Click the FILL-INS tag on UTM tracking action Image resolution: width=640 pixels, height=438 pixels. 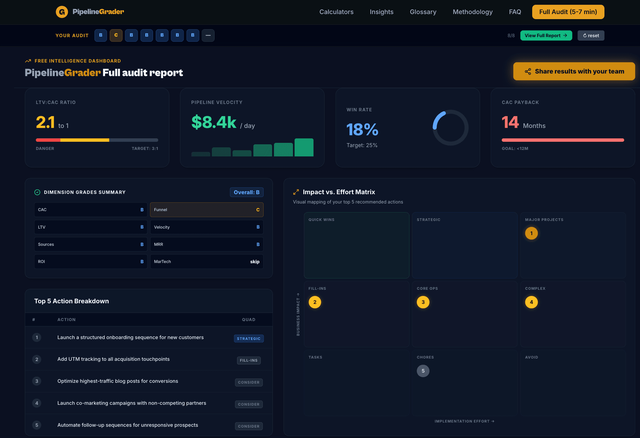click(x=249, y=360)
